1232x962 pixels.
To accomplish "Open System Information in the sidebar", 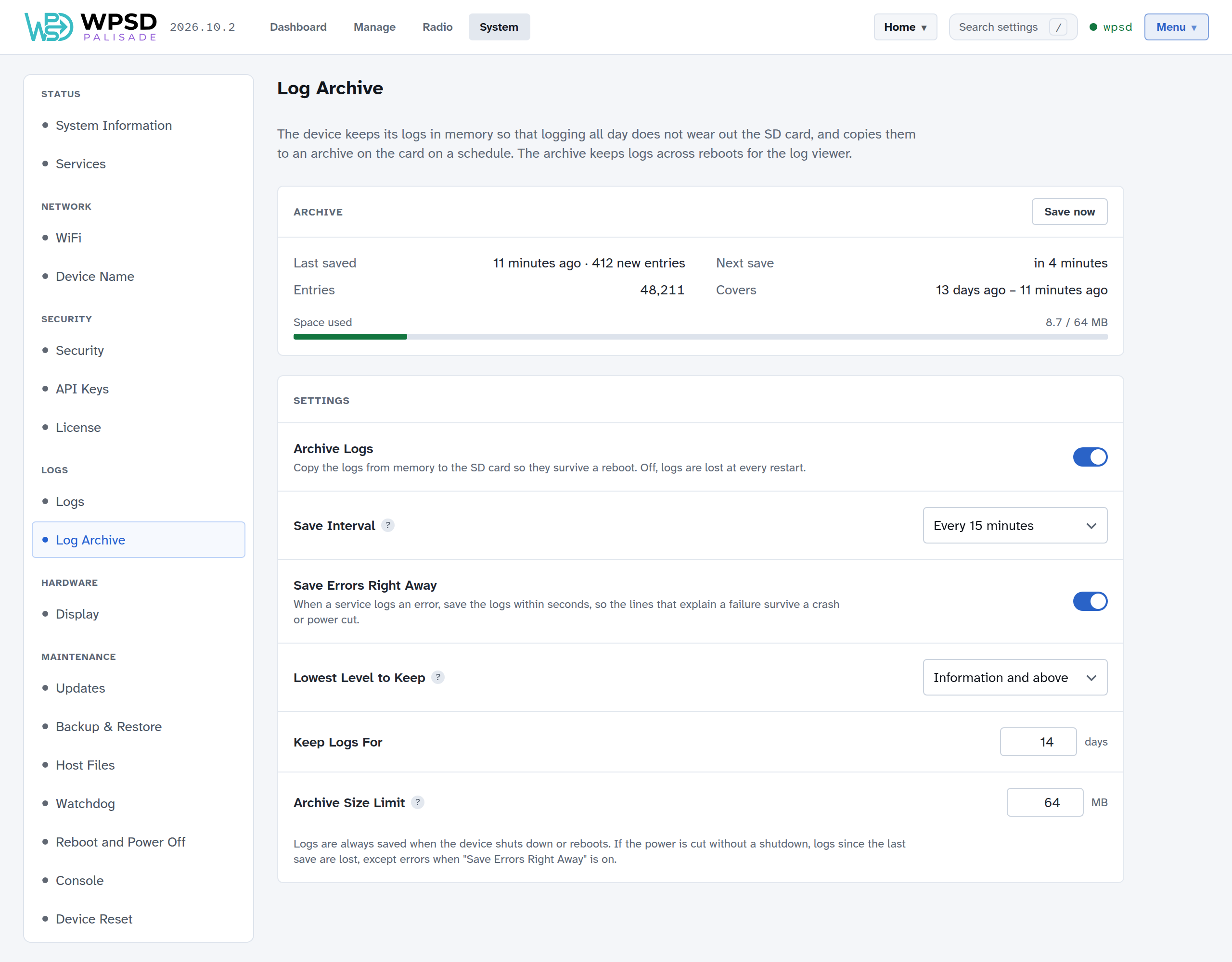I will [x=138, y=125].
